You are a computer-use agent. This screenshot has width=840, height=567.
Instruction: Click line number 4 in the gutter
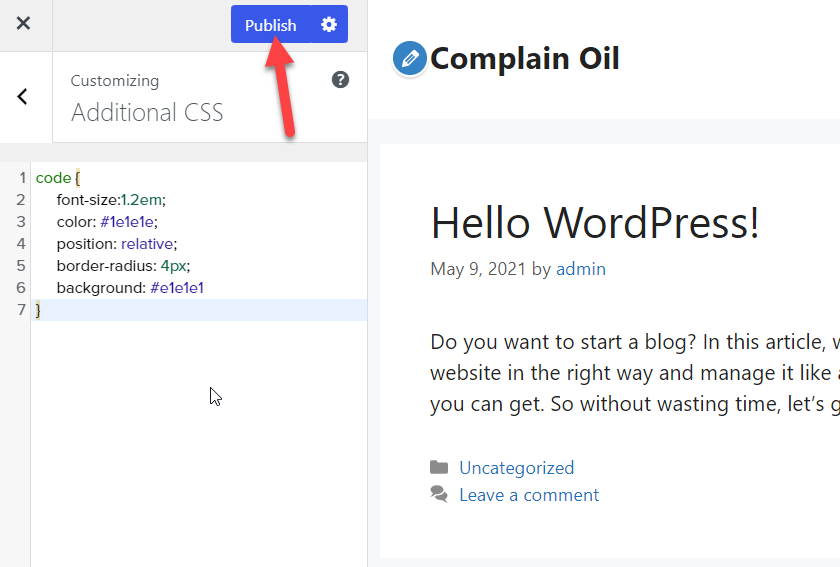[x=21, y=244]
